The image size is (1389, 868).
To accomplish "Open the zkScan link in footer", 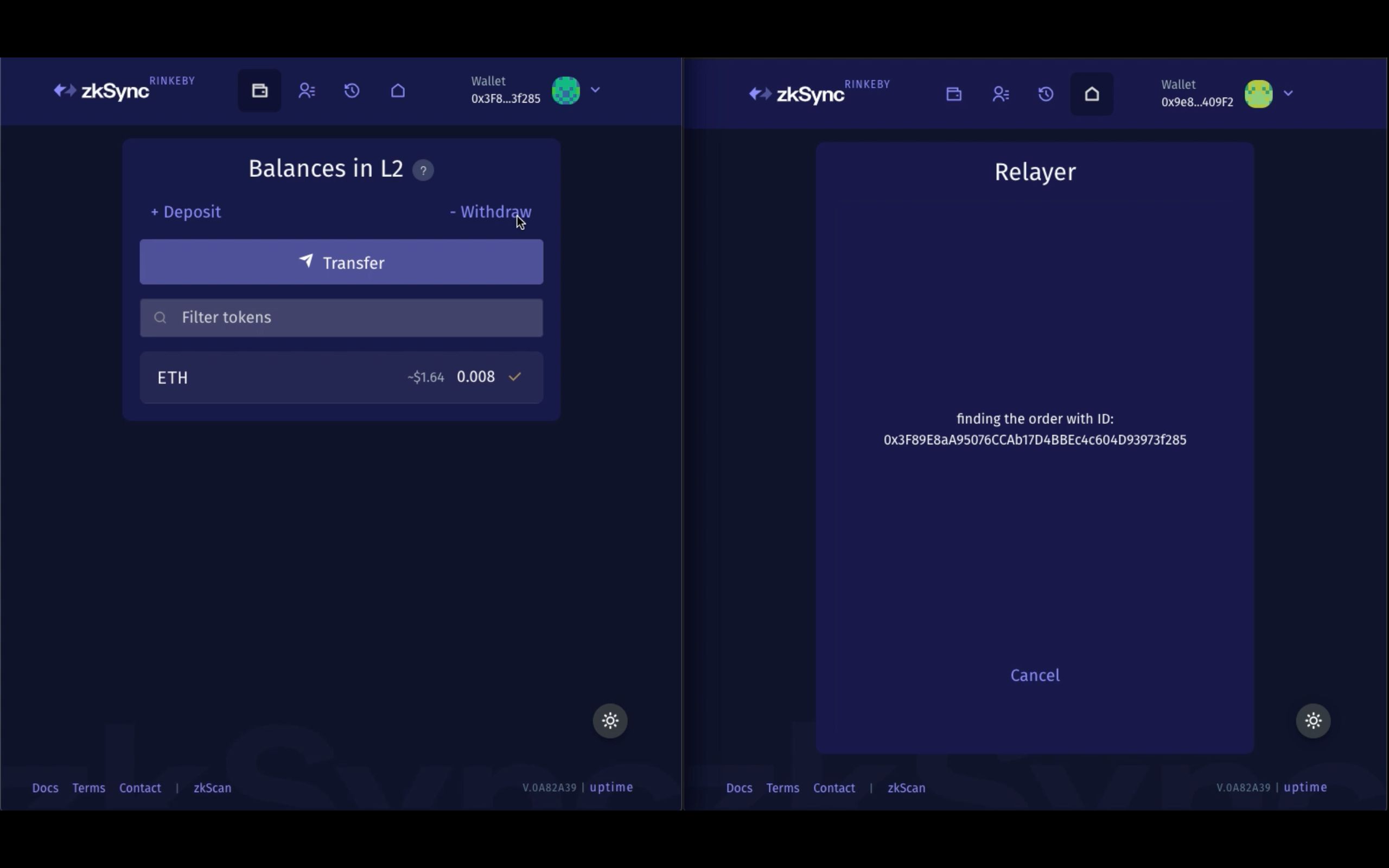I will tap(211, 787).
